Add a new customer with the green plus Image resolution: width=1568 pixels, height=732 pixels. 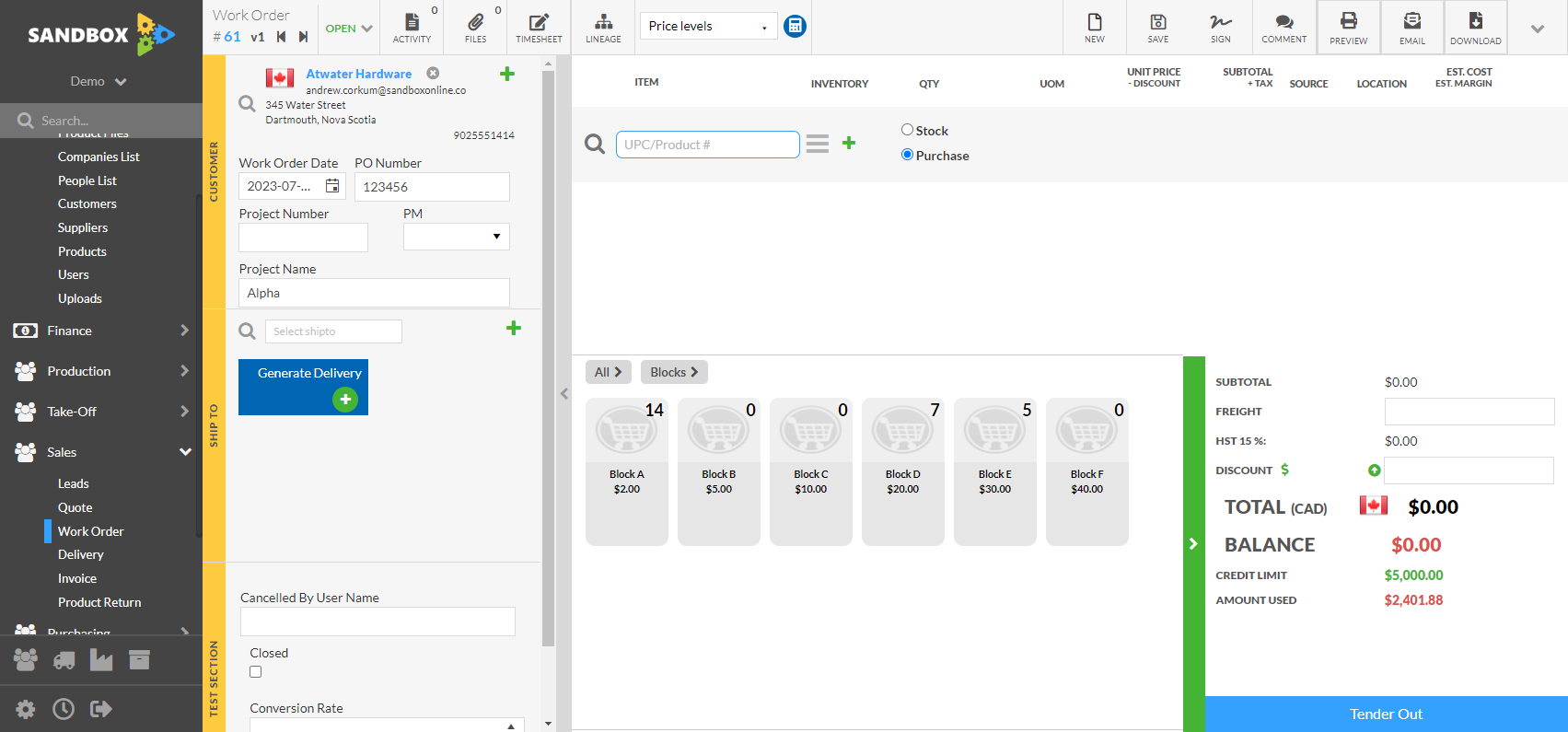pyautogui.click(x=507, y=74)
